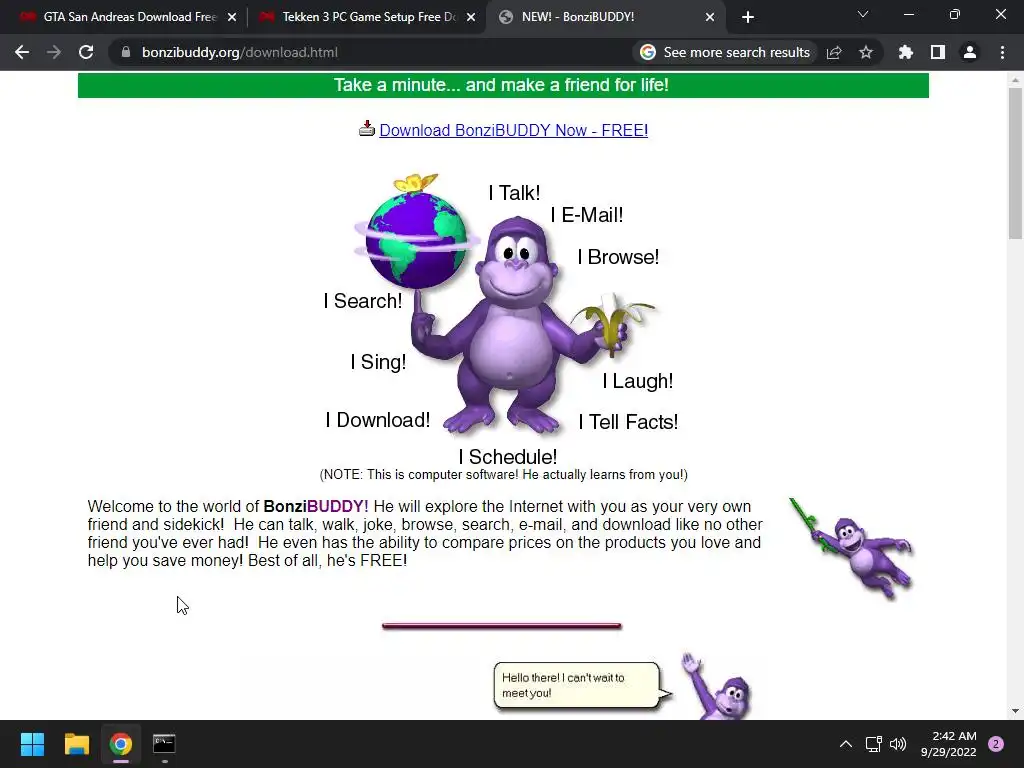Click the browser forward arrow

point(54,52)
